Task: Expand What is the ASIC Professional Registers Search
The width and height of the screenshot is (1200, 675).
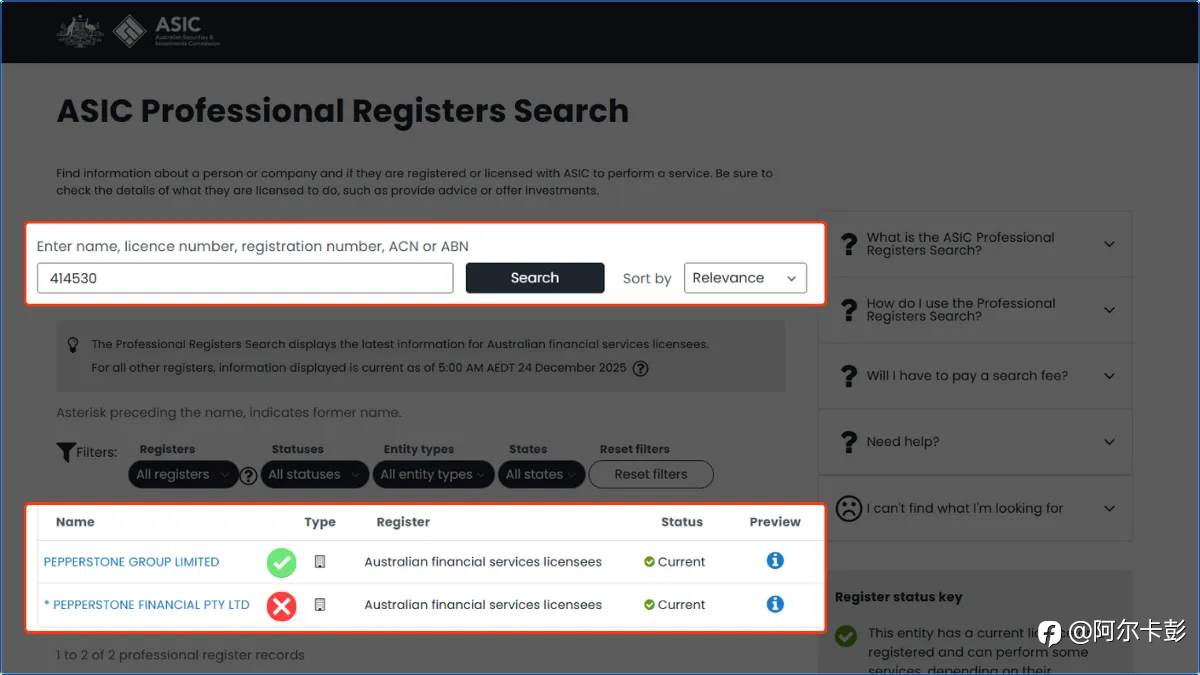Action: pos(976,244)
